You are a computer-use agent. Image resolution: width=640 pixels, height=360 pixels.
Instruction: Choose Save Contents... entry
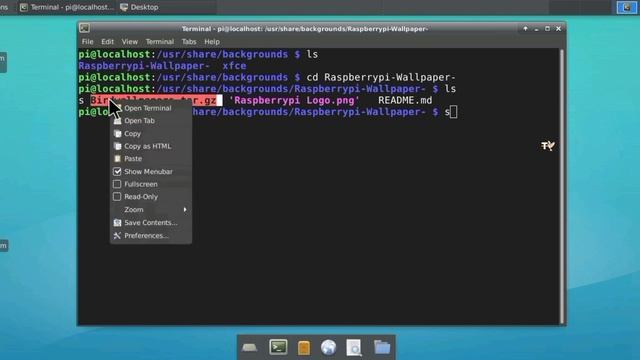[151, 222]
